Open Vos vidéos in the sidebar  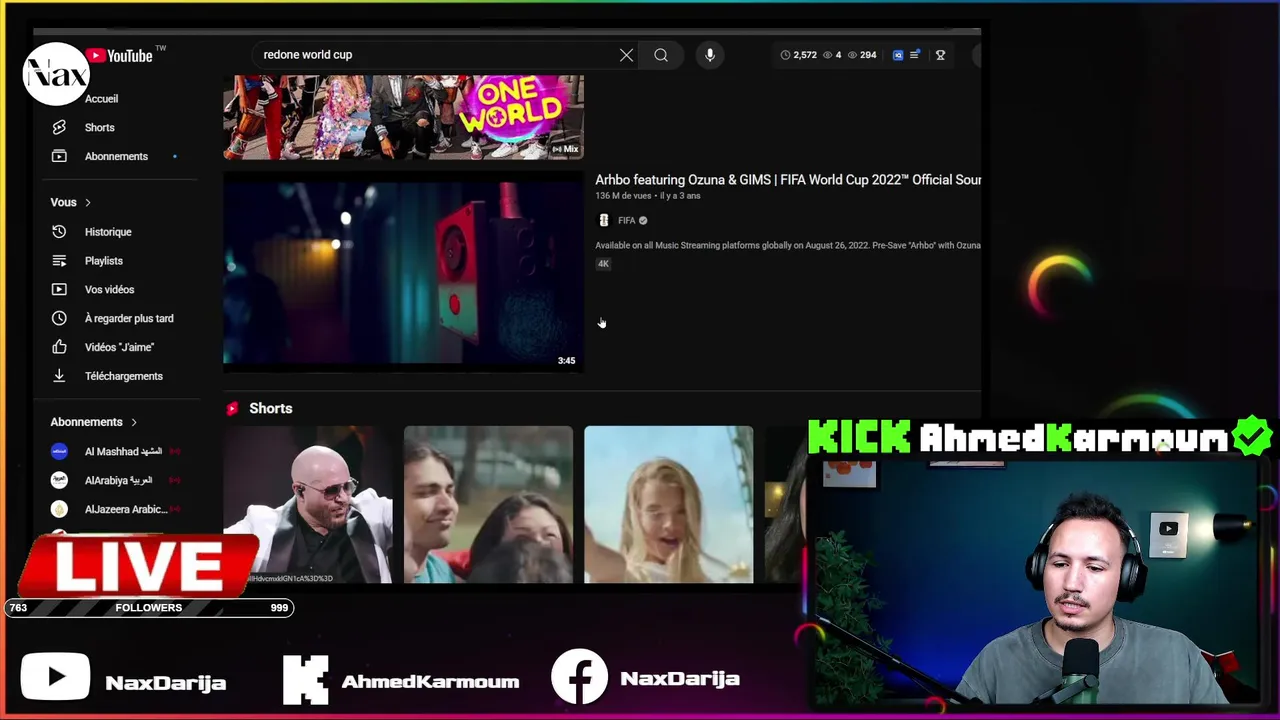[x=109, y=289]
